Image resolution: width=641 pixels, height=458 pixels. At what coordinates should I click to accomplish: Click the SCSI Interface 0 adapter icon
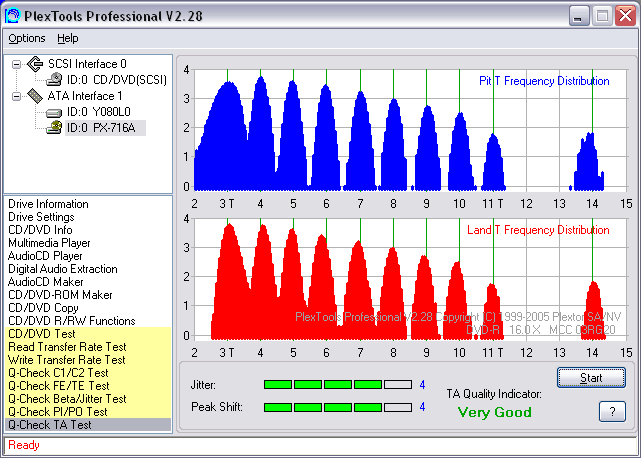tap(35, 64)
